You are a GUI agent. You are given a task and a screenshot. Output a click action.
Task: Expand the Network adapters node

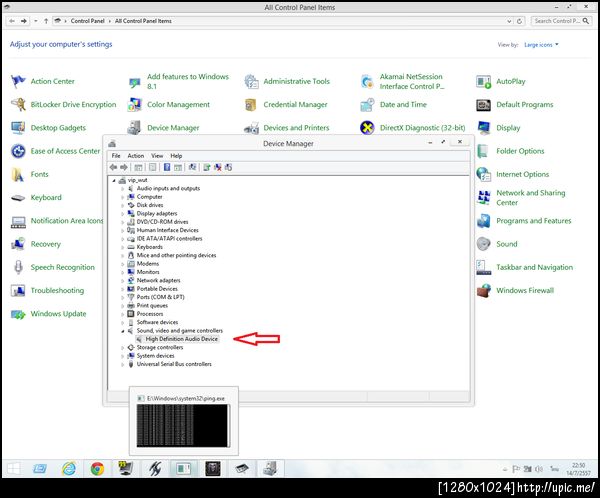(123, 281)
